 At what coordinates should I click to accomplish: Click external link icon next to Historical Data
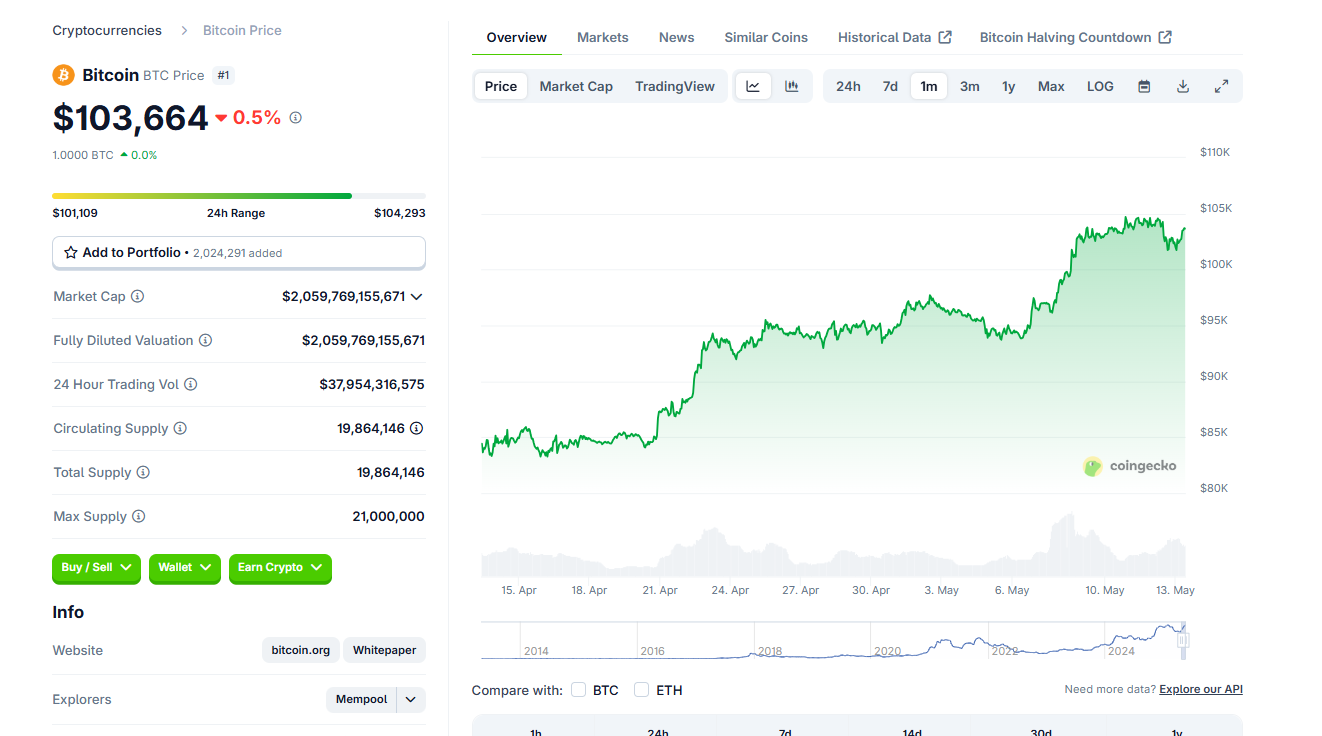(x=945, y=37)
